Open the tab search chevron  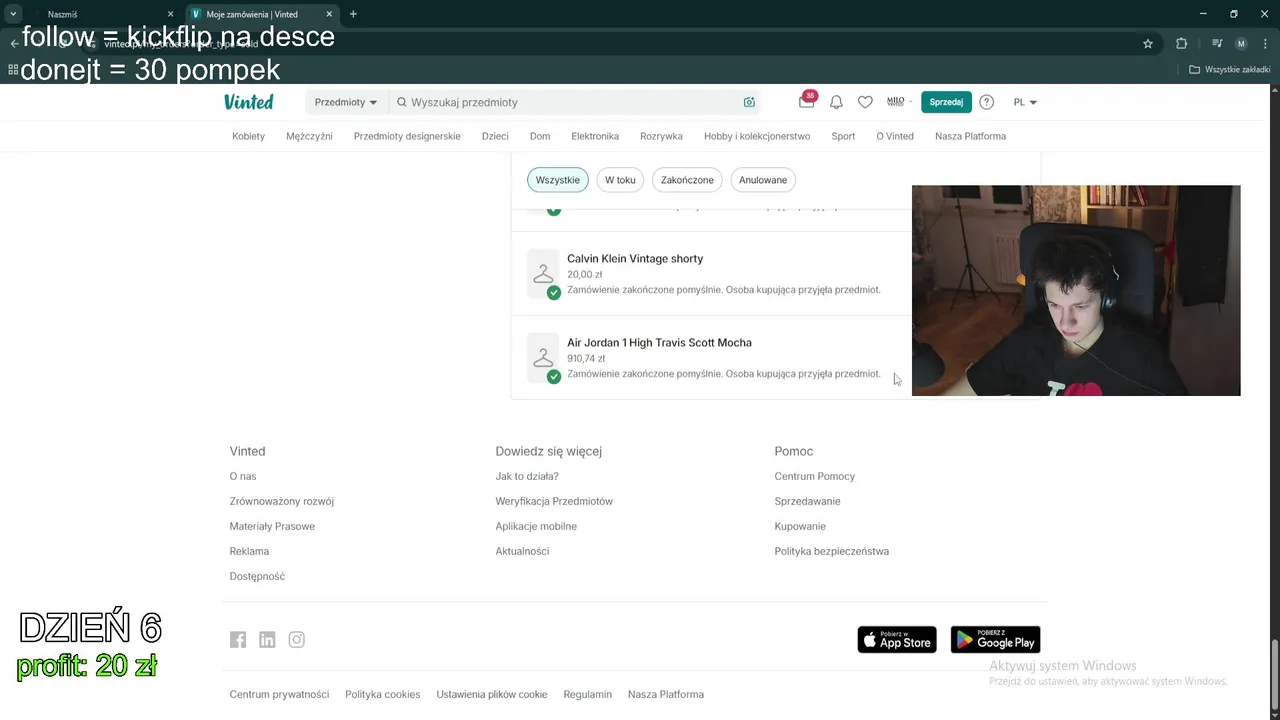[13, 14]
